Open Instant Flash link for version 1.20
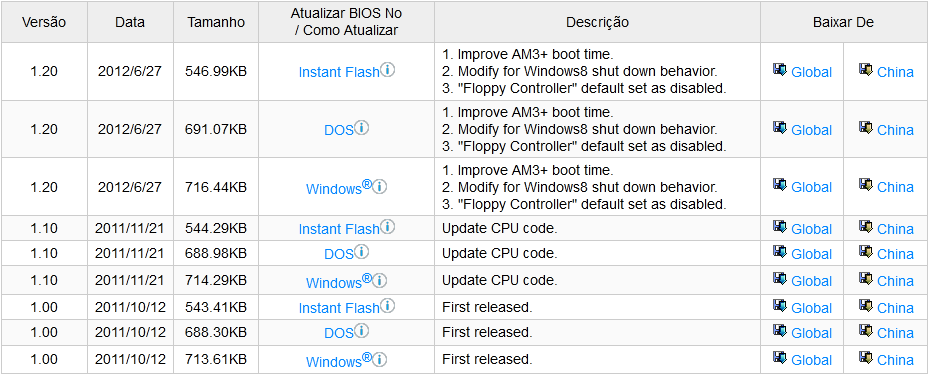The width and height of the screenshot is (929, 377). click(339, 72)
